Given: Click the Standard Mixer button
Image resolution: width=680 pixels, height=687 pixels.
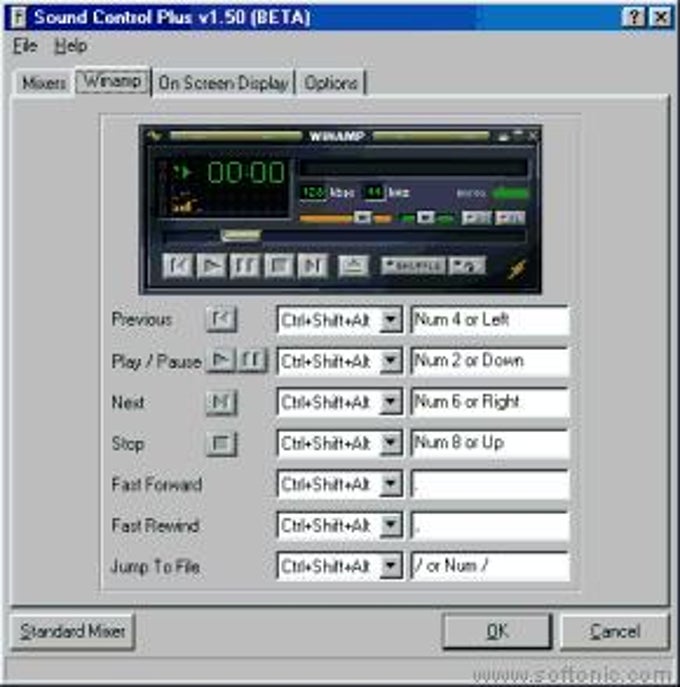Looking at the screenshot, I should point(72,631).
